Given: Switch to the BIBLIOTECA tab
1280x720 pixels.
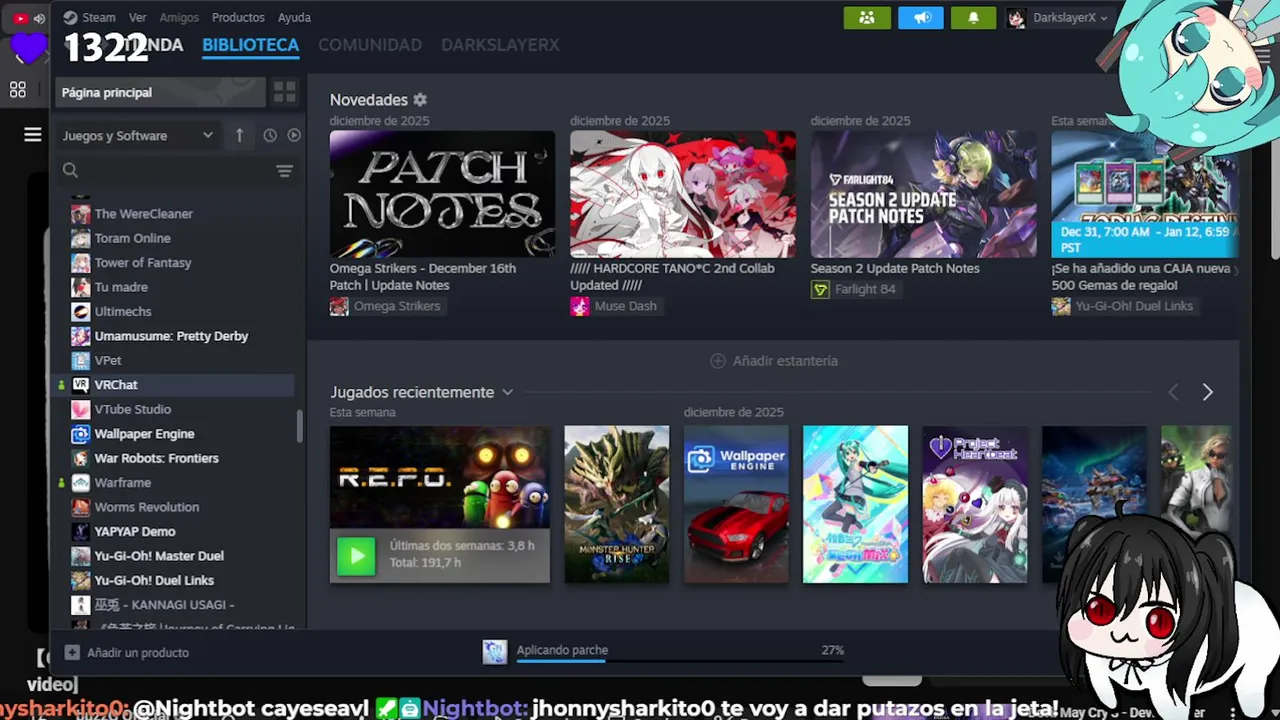Looking at the screenshot, I should 250,45.
